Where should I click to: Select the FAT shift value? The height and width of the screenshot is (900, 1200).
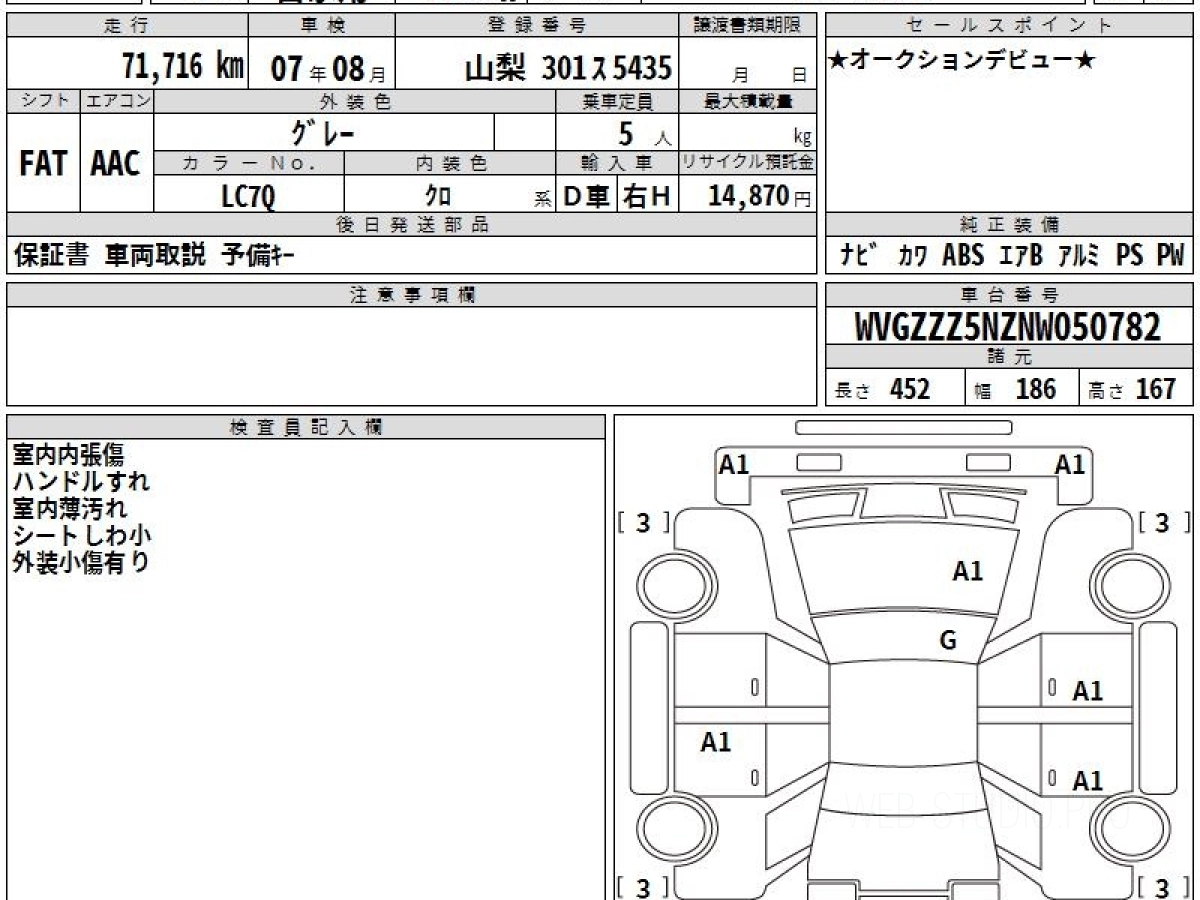(x=44, y=163)
